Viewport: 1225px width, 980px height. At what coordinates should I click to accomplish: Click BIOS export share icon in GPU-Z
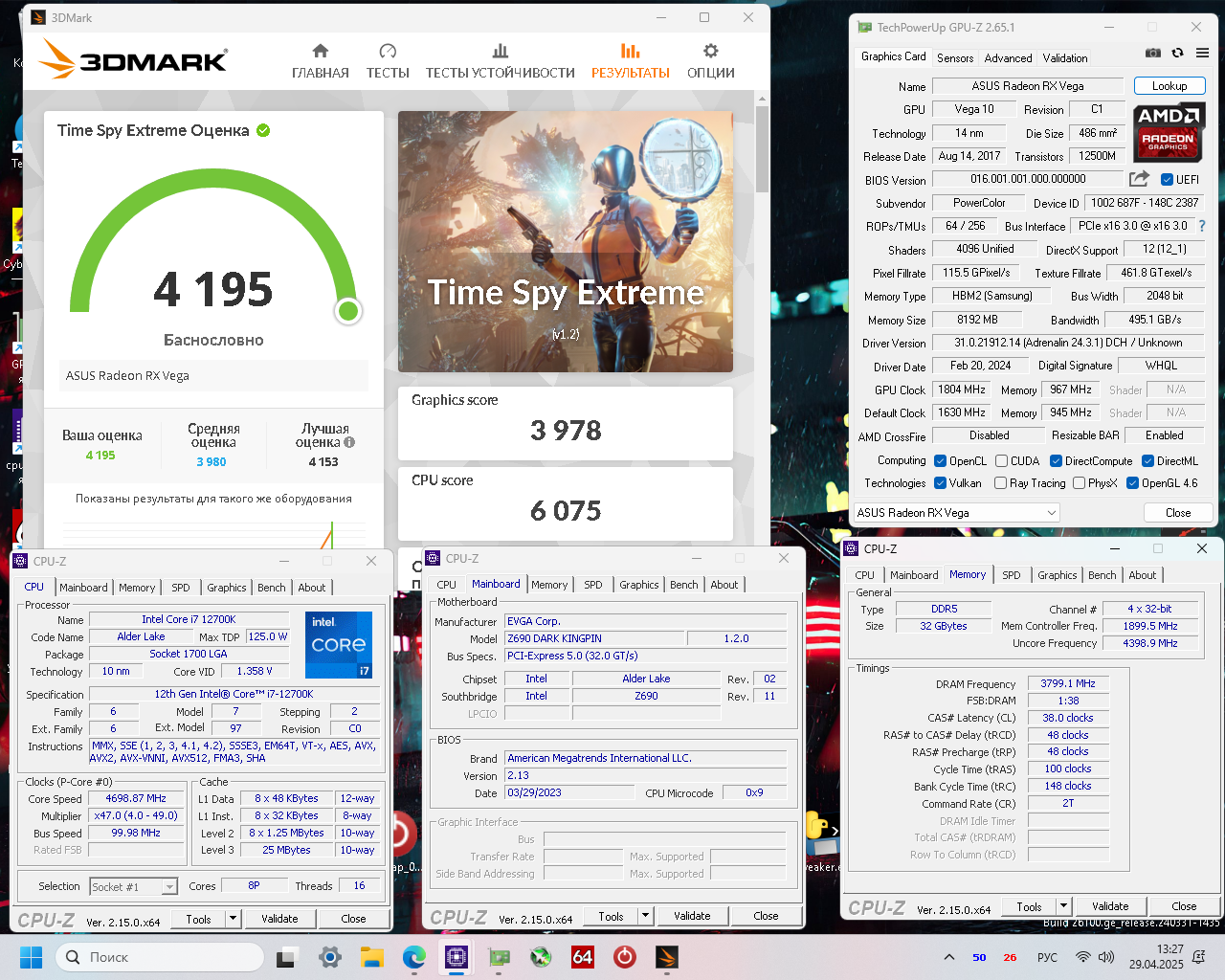pos(1139,179)
